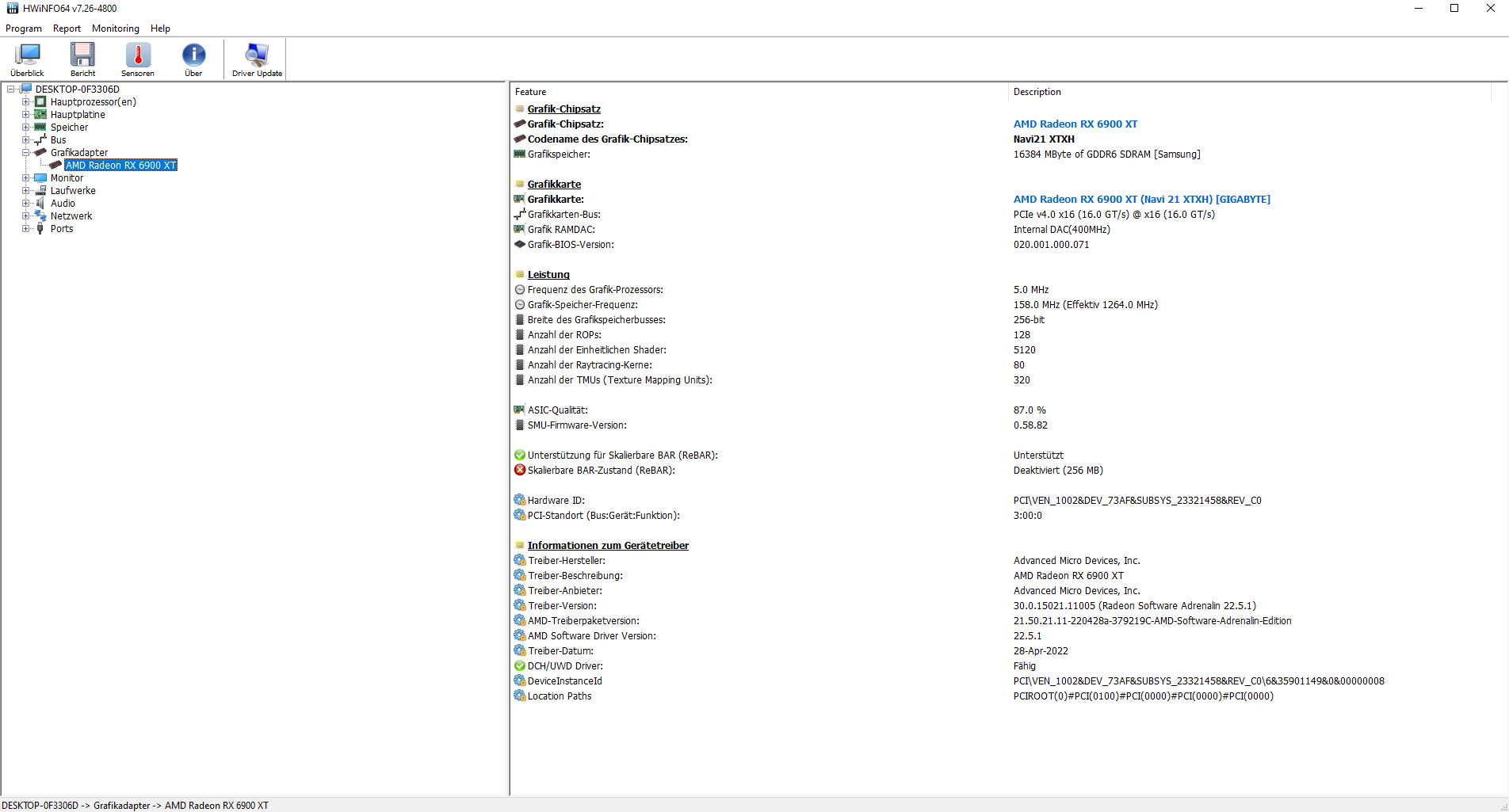Select AMD Radeon RX 6900 XT tree item
This screenshot has width=1509, height=812.
(120, 165)
